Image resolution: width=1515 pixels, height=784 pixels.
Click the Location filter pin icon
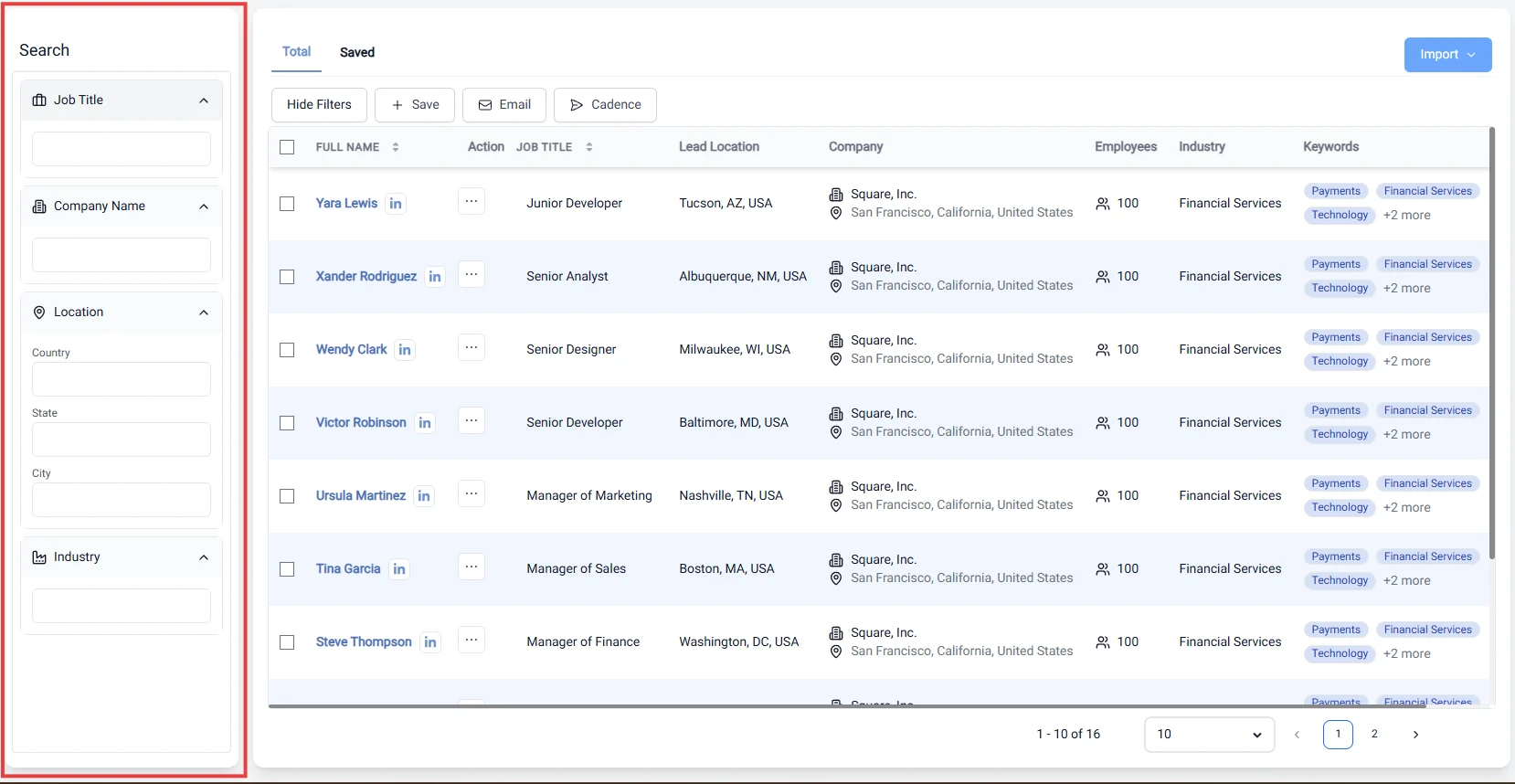pyautogui.click(x=39, y=313)
